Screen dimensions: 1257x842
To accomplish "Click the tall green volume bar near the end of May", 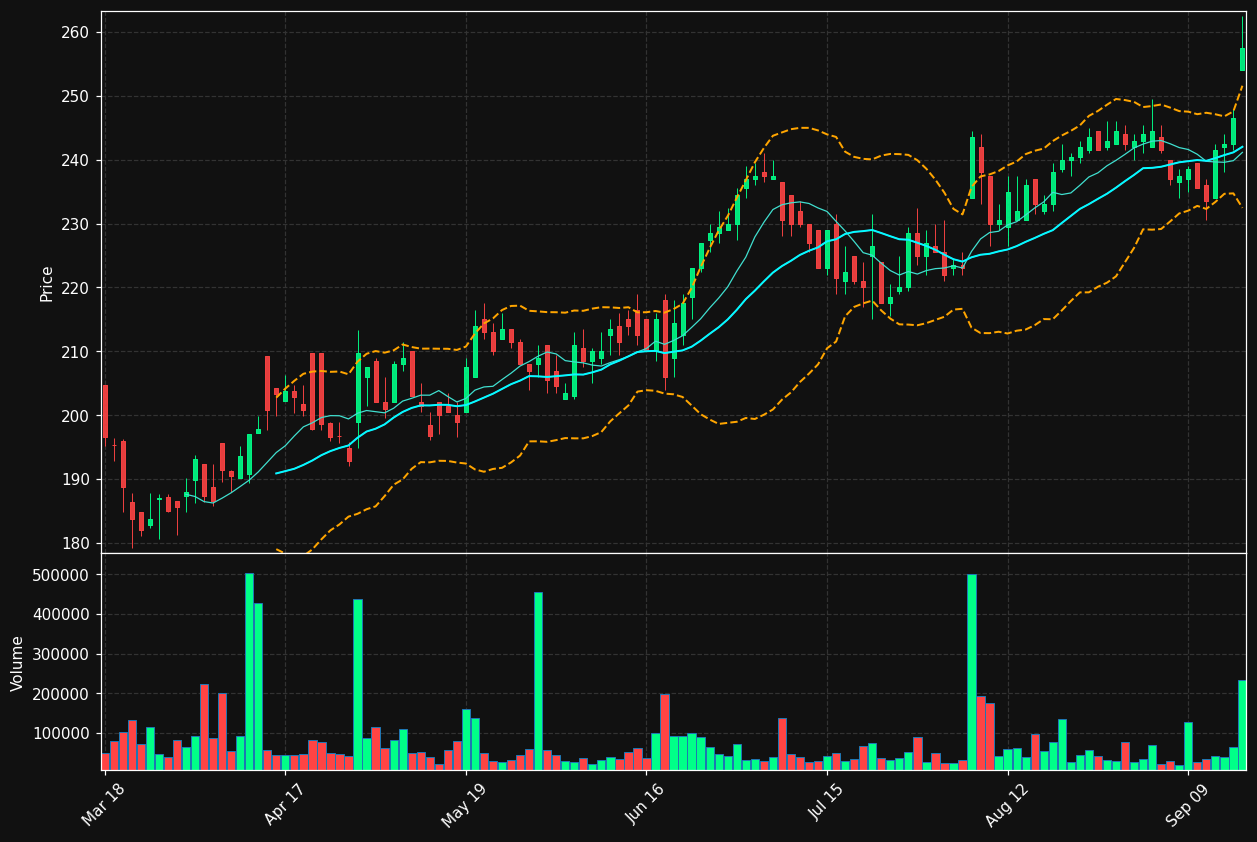I will tap(538, 681).
